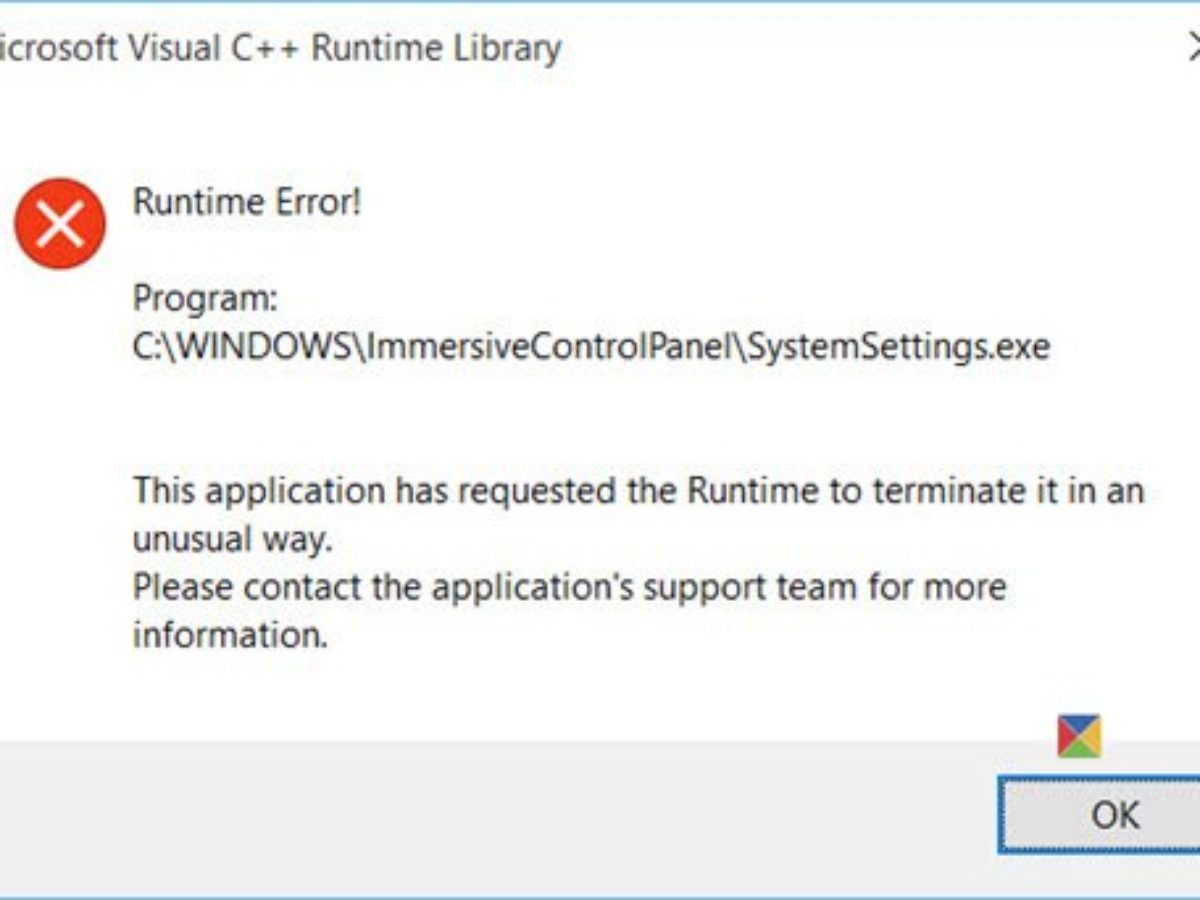Click "C:\WINDOWS" at the path start
Screen dimensions: 1200x900
tap(244, 347)
